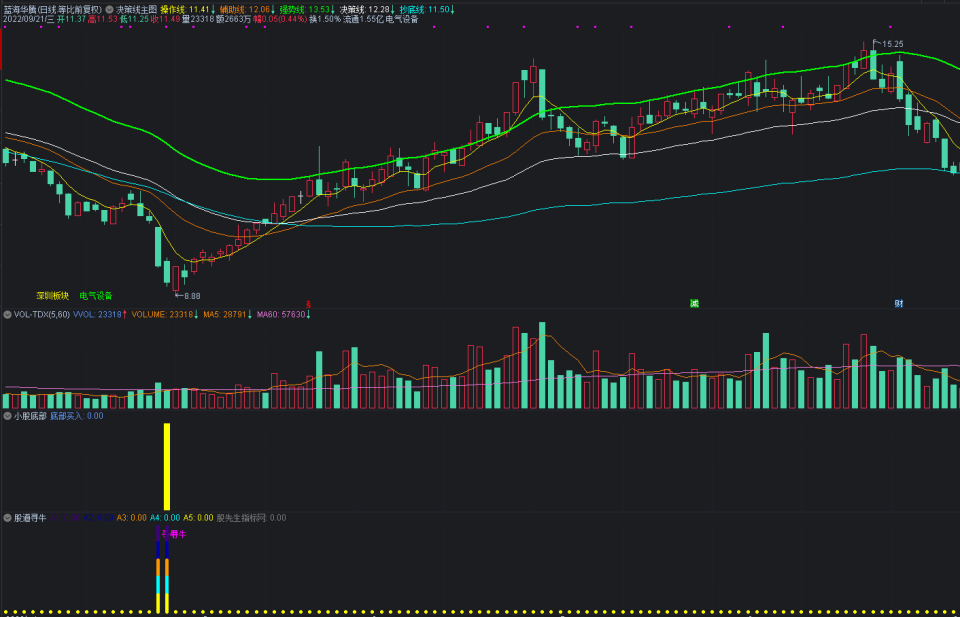
Task: Click the A2 value in 股道寻牛 panel
Action: coord(98,518)
